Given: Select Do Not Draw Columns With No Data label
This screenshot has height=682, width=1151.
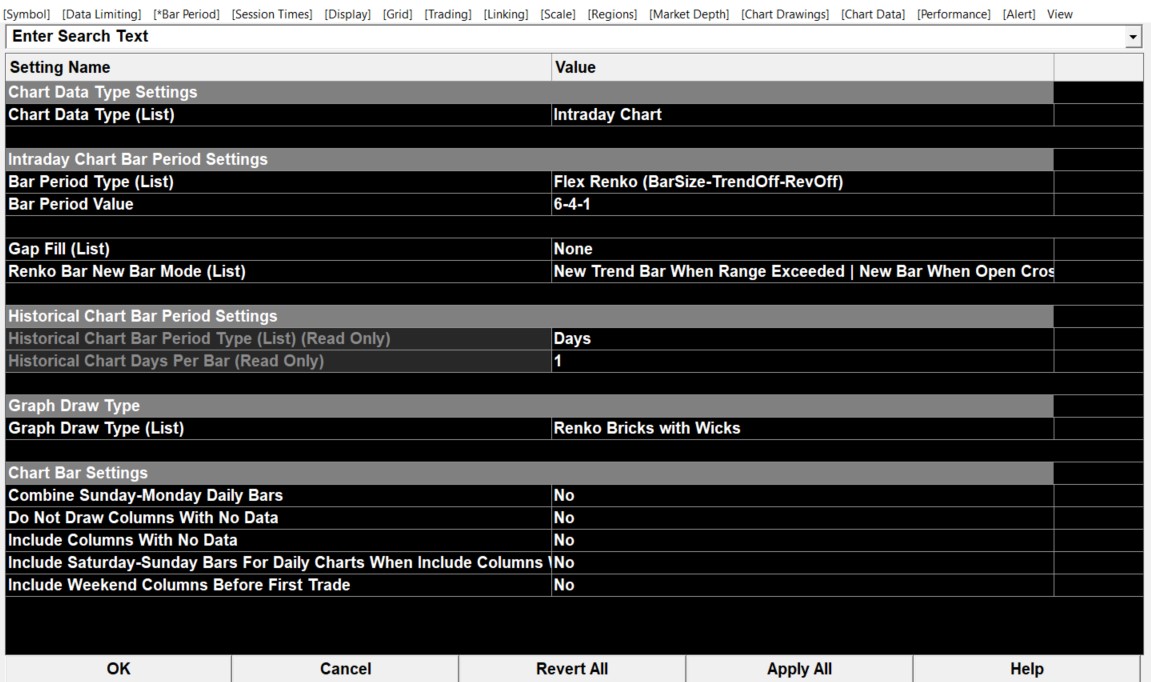Looking at the screenshot, I should point(278,518).
